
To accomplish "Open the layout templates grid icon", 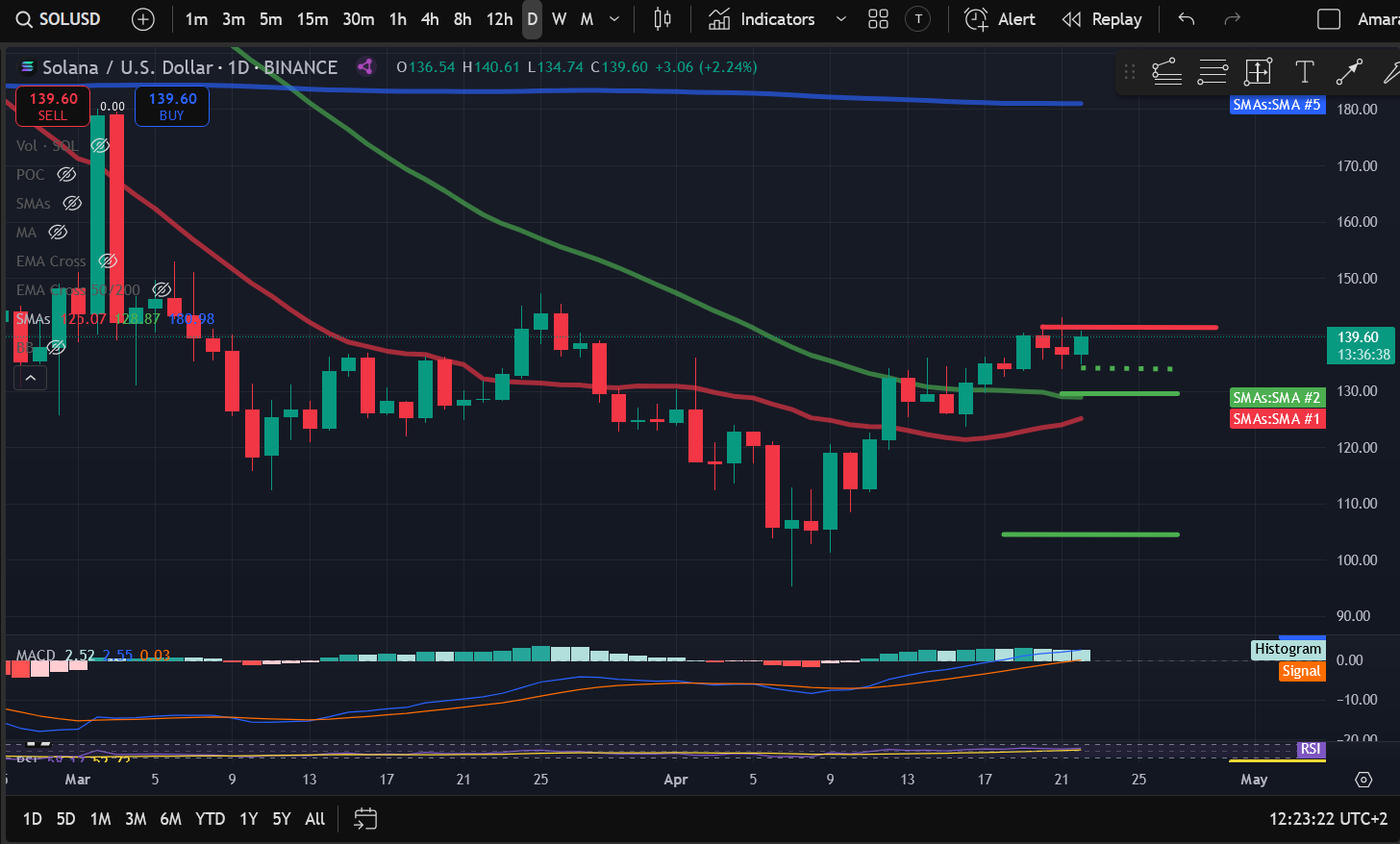I will pos(878,19).
